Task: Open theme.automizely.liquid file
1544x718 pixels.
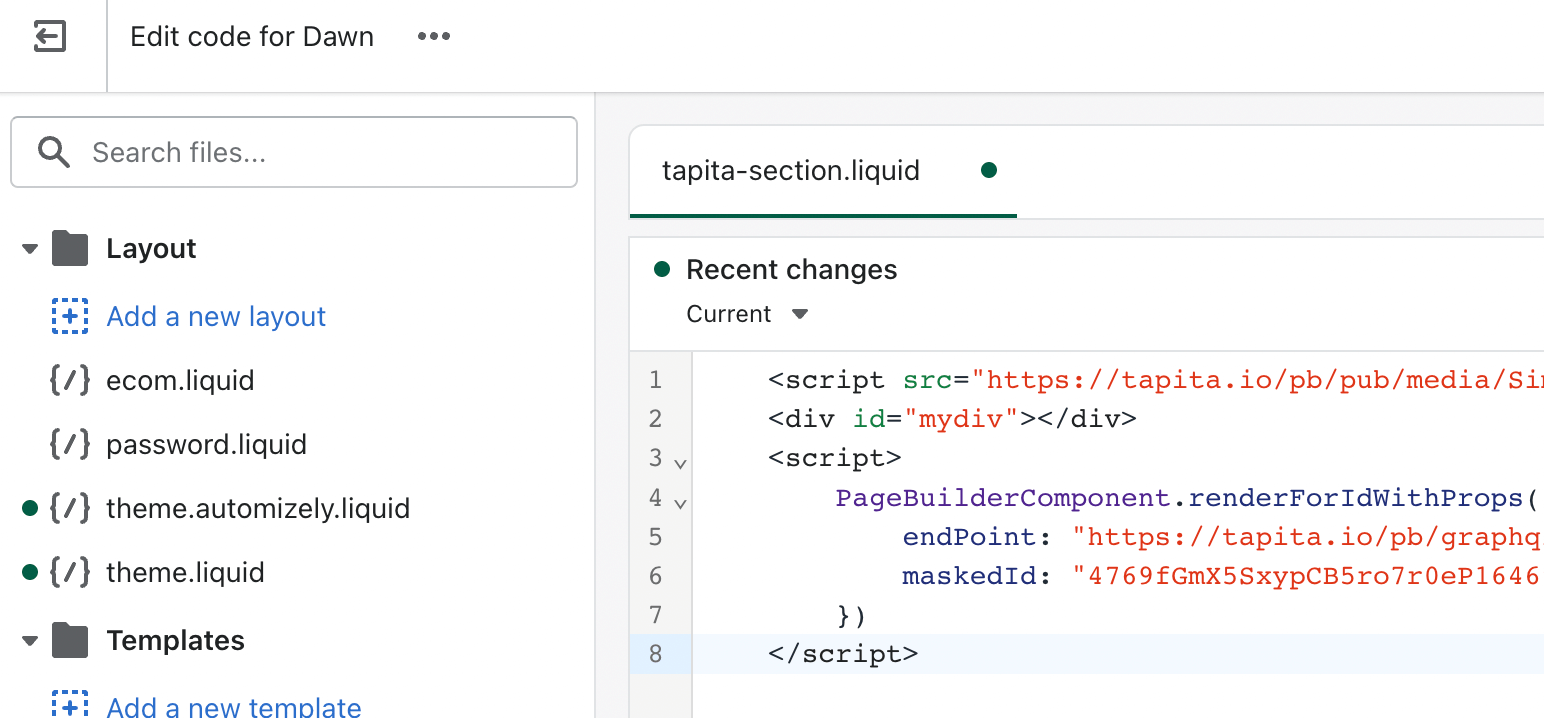Action: 258,509
